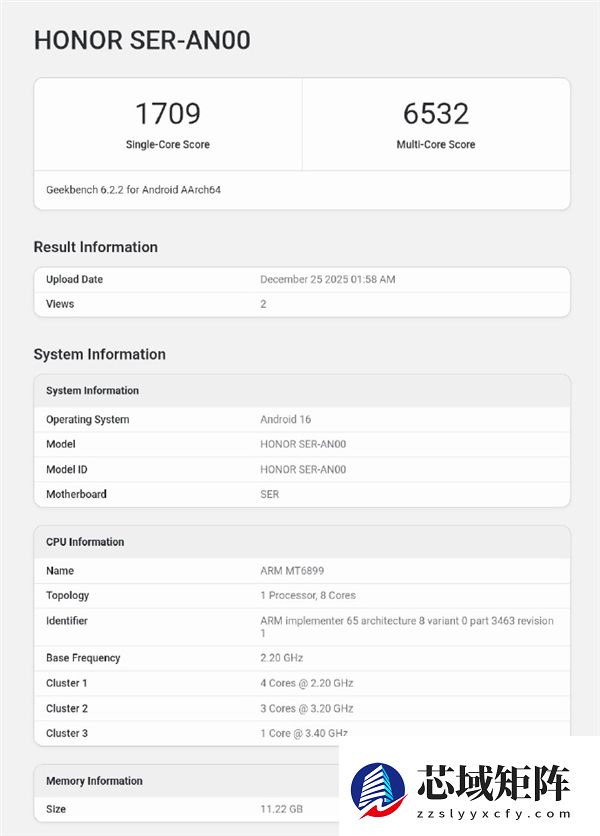Click the Geekbench 6.2.2 for Android AArch64 text
The height and width of the screenshot is (836, 600).
pos(133,189)
